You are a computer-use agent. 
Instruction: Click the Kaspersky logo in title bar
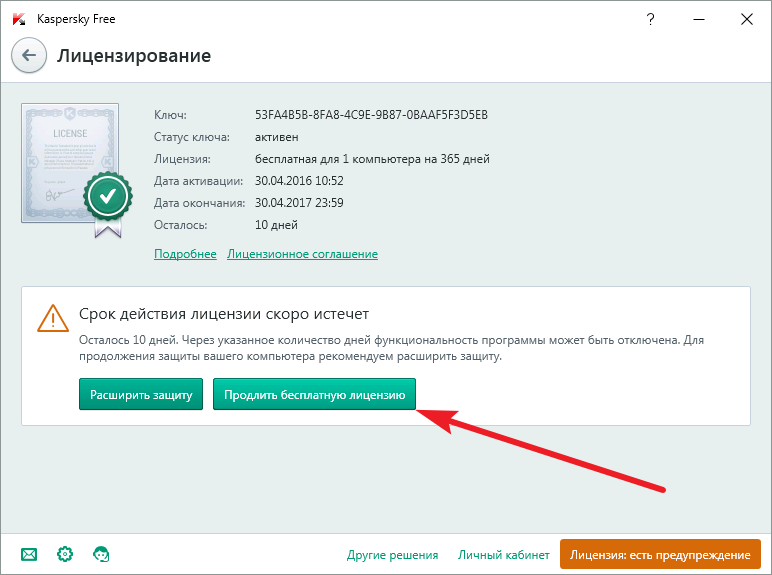(x=19, y=19)
